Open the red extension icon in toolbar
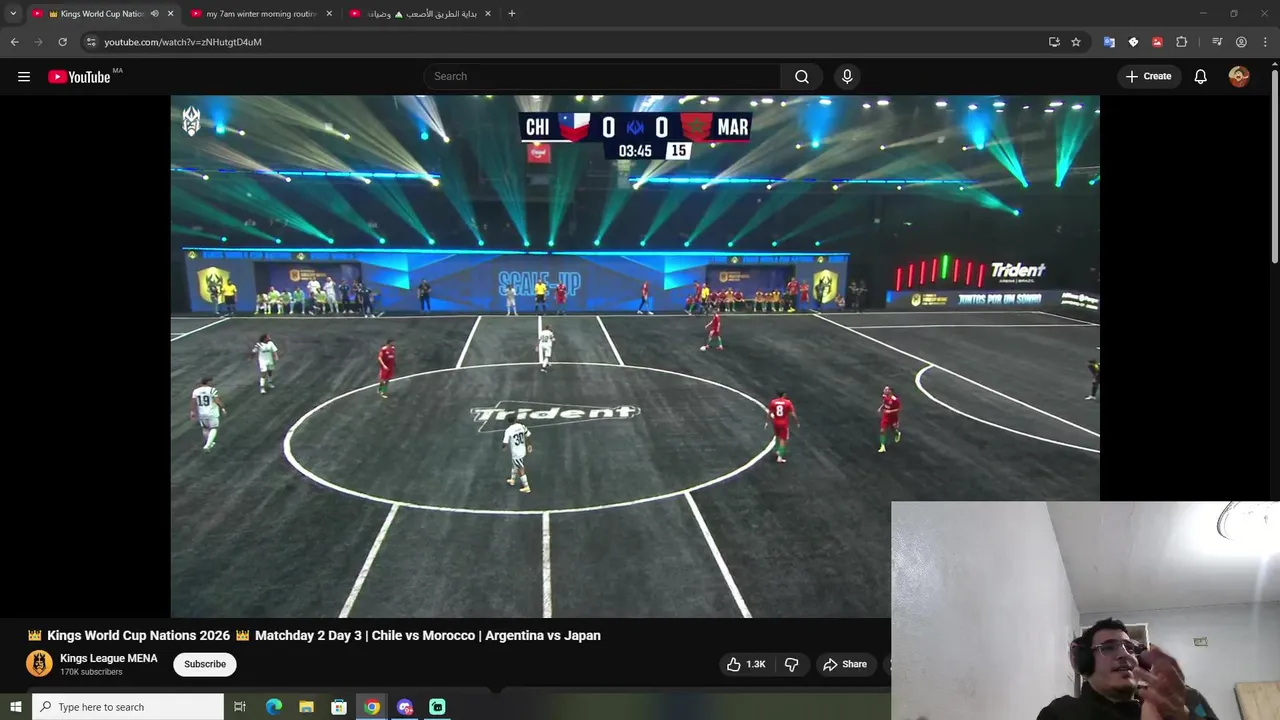Screen dimensions: 1280x720 [1157, 42]
